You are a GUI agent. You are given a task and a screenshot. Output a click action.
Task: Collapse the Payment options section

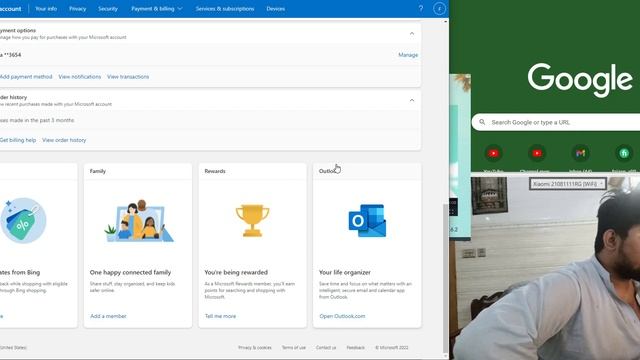tap(412, 33)
